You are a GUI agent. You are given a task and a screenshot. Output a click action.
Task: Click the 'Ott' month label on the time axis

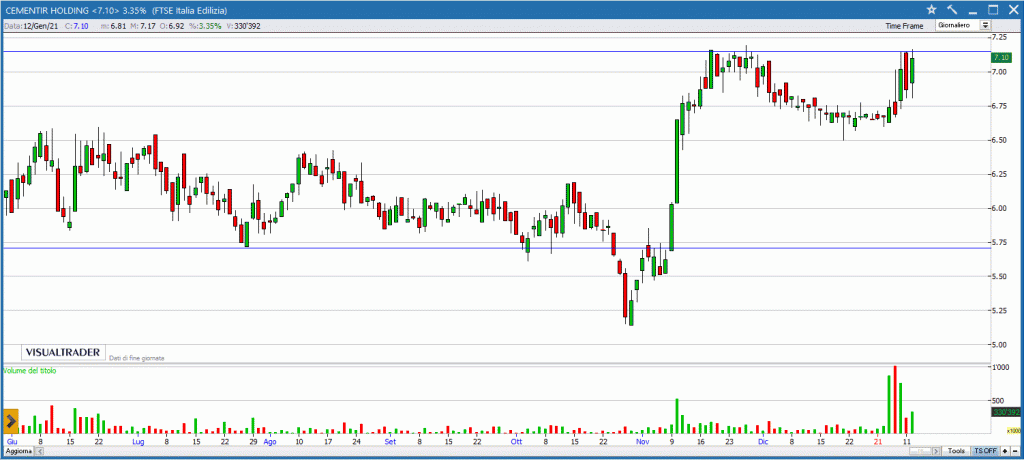pos(516,442)
